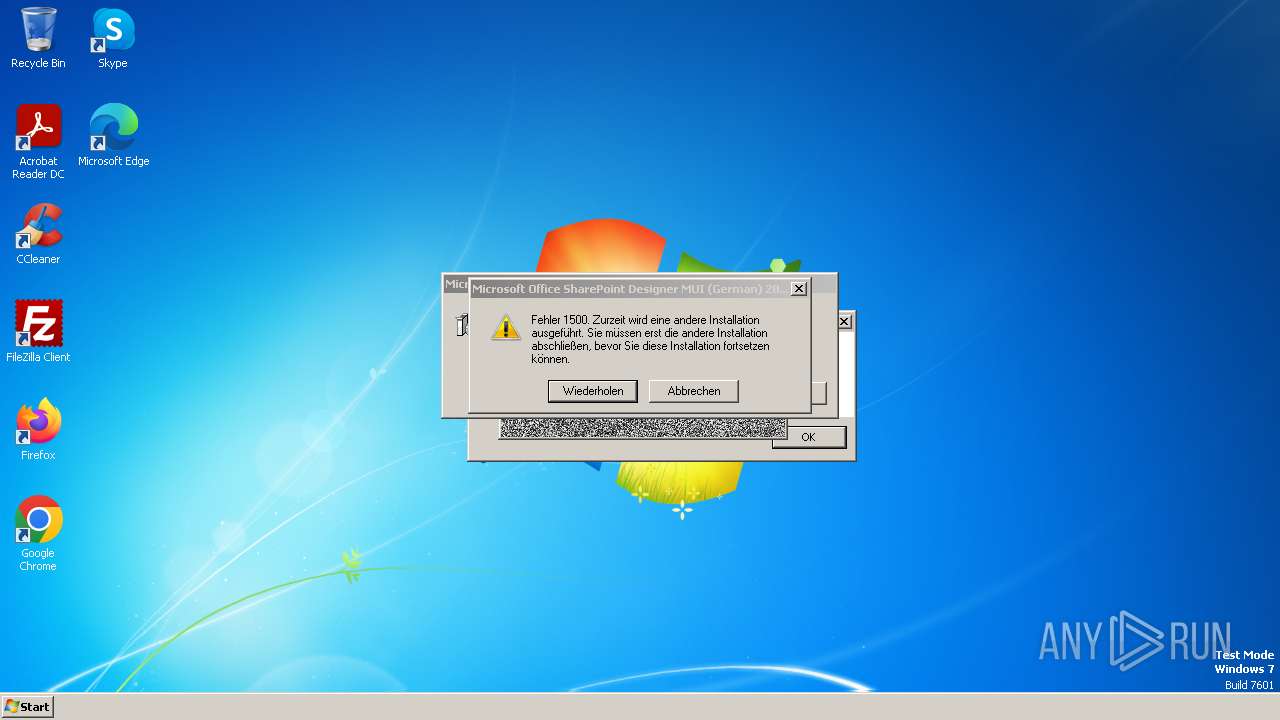1280x720 pixels.
Task: Click the Wiederholen button in the error dialog
Action: pos(593,391)
